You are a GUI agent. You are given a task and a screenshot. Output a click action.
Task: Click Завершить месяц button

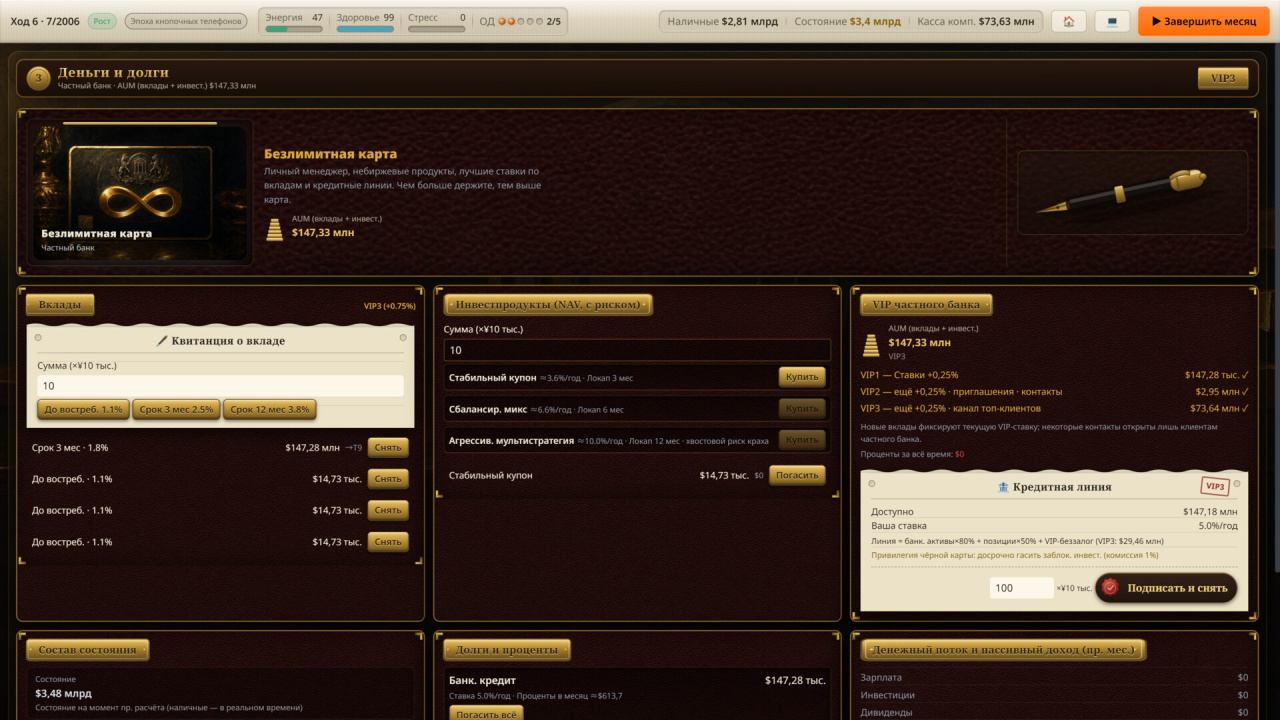(1203, 21)
